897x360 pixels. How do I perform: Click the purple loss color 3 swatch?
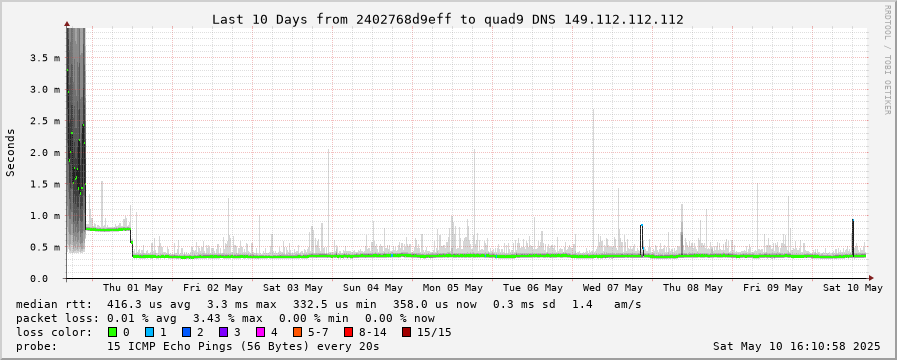tap(223, 332)
